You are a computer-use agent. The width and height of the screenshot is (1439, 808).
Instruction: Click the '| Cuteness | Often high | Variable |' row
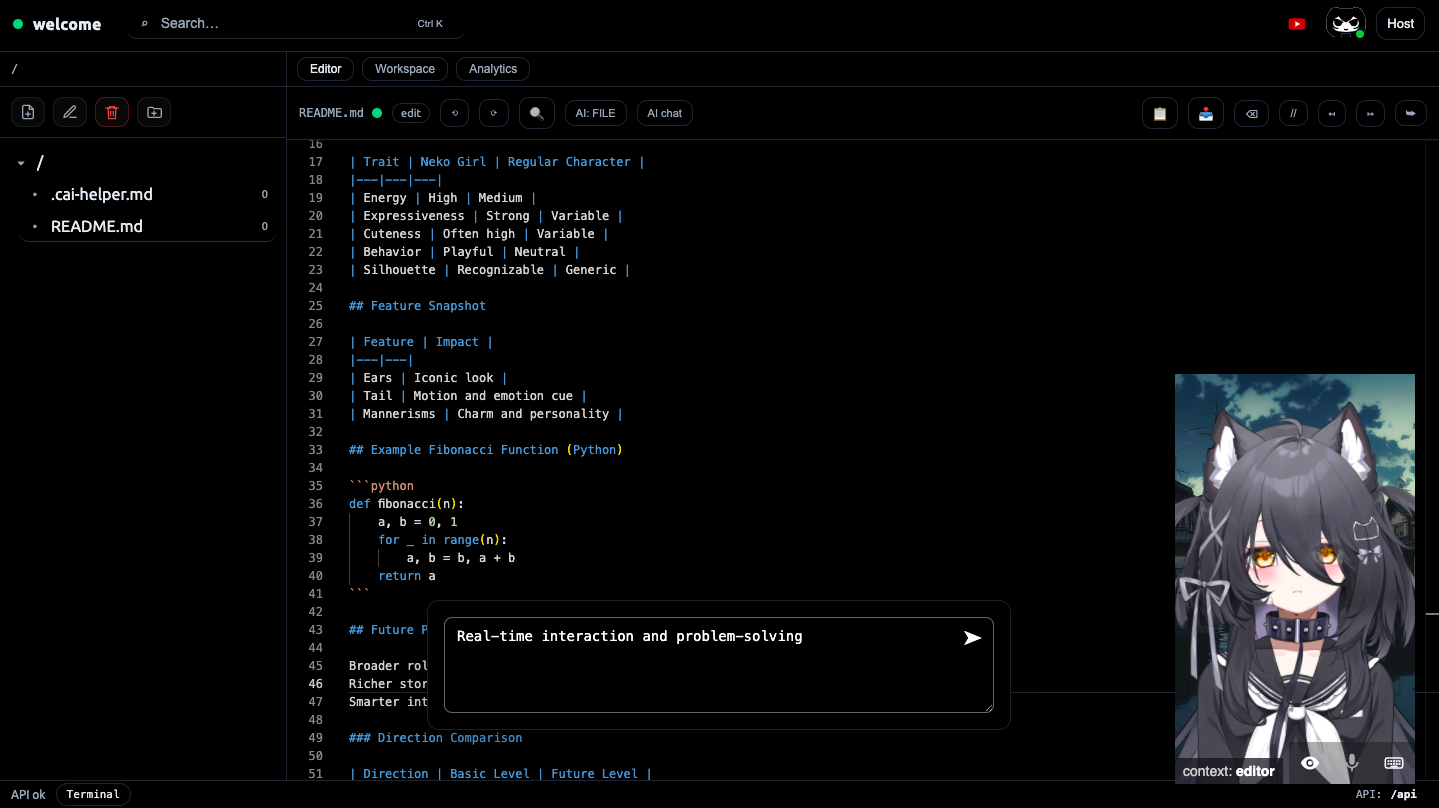pyautogui.click(x=479, y=234)
